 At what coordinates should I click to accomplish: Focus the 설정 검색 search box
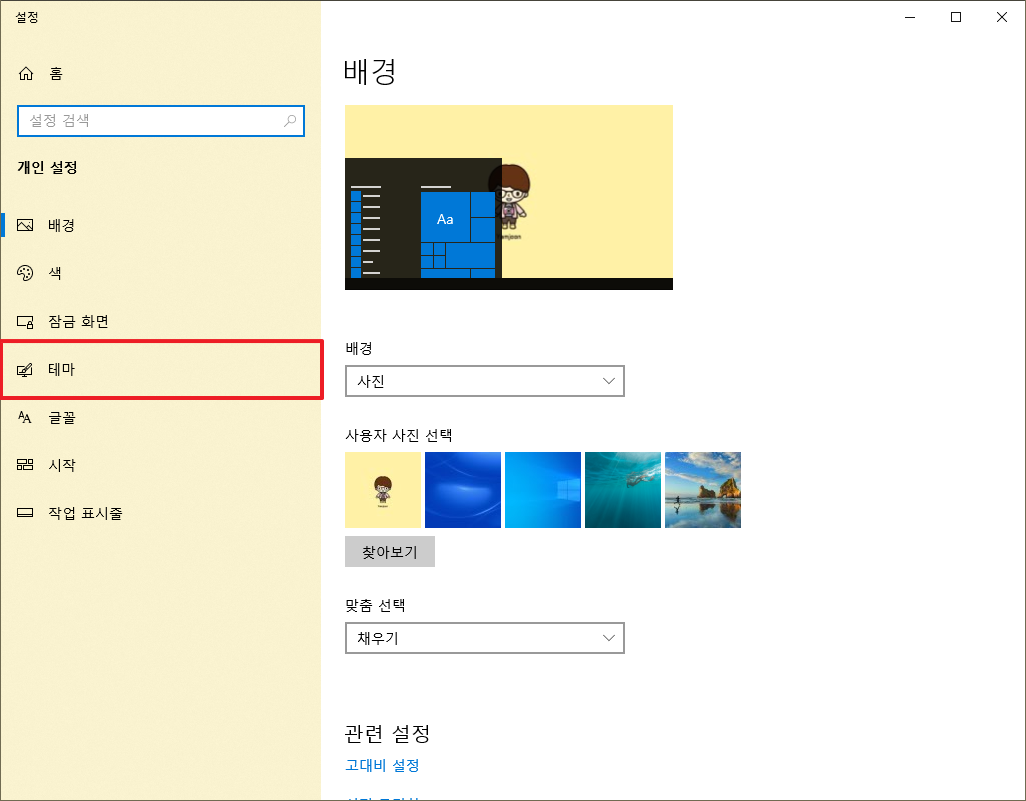(160, 120)
